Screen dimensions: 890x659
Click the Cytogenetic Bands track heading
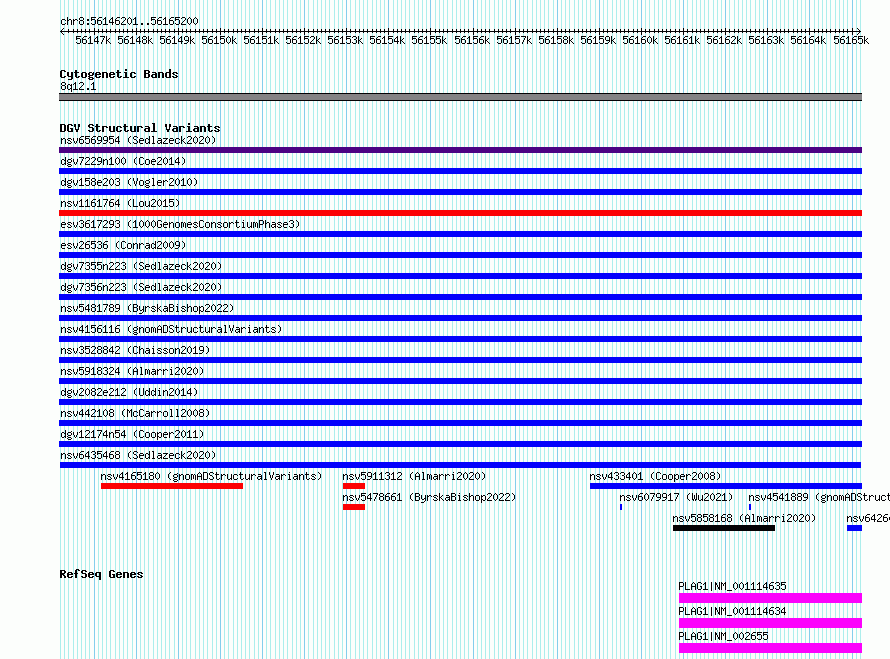119,74
